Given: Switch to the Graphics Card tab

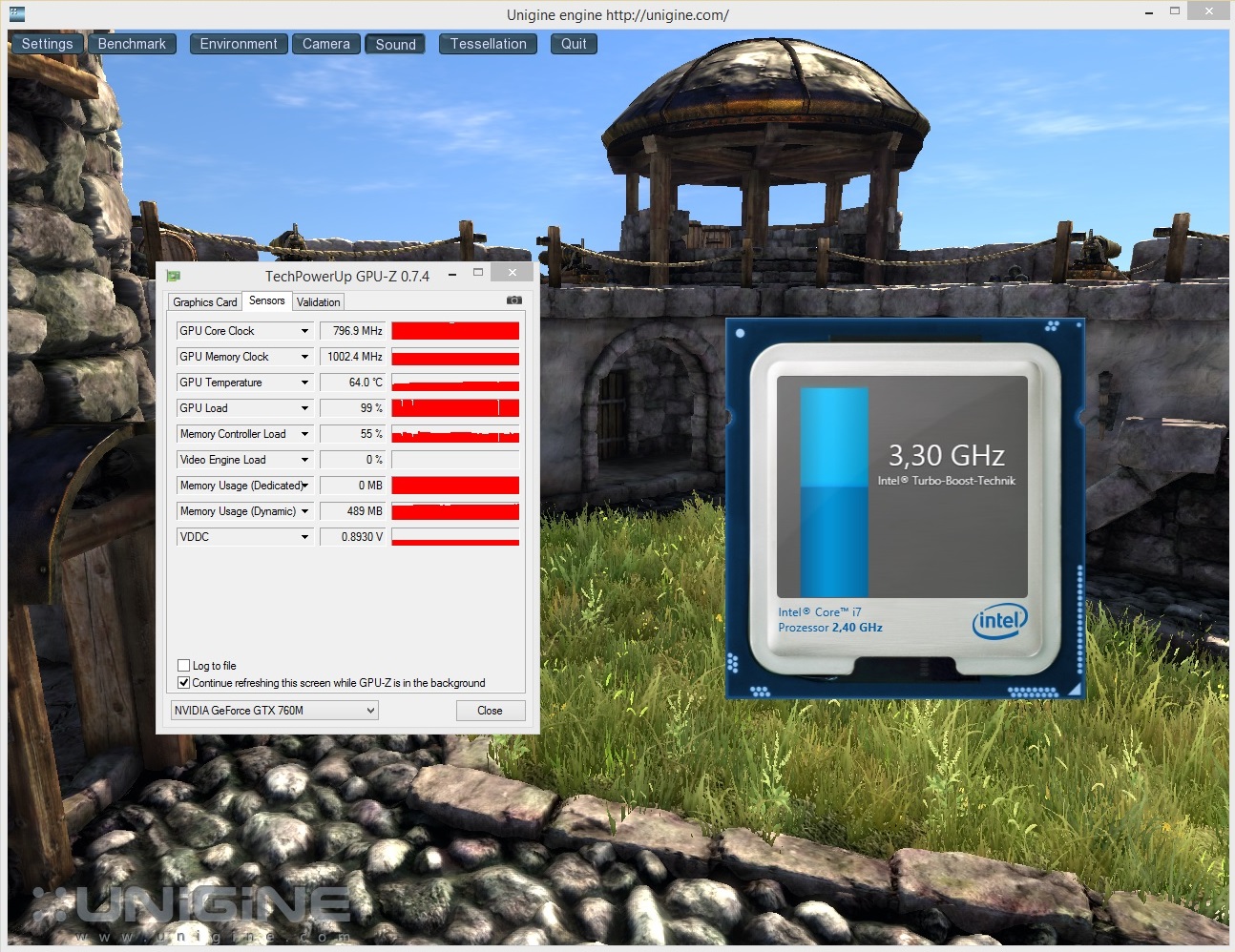Looking at the screenshot, I should 204,302.
